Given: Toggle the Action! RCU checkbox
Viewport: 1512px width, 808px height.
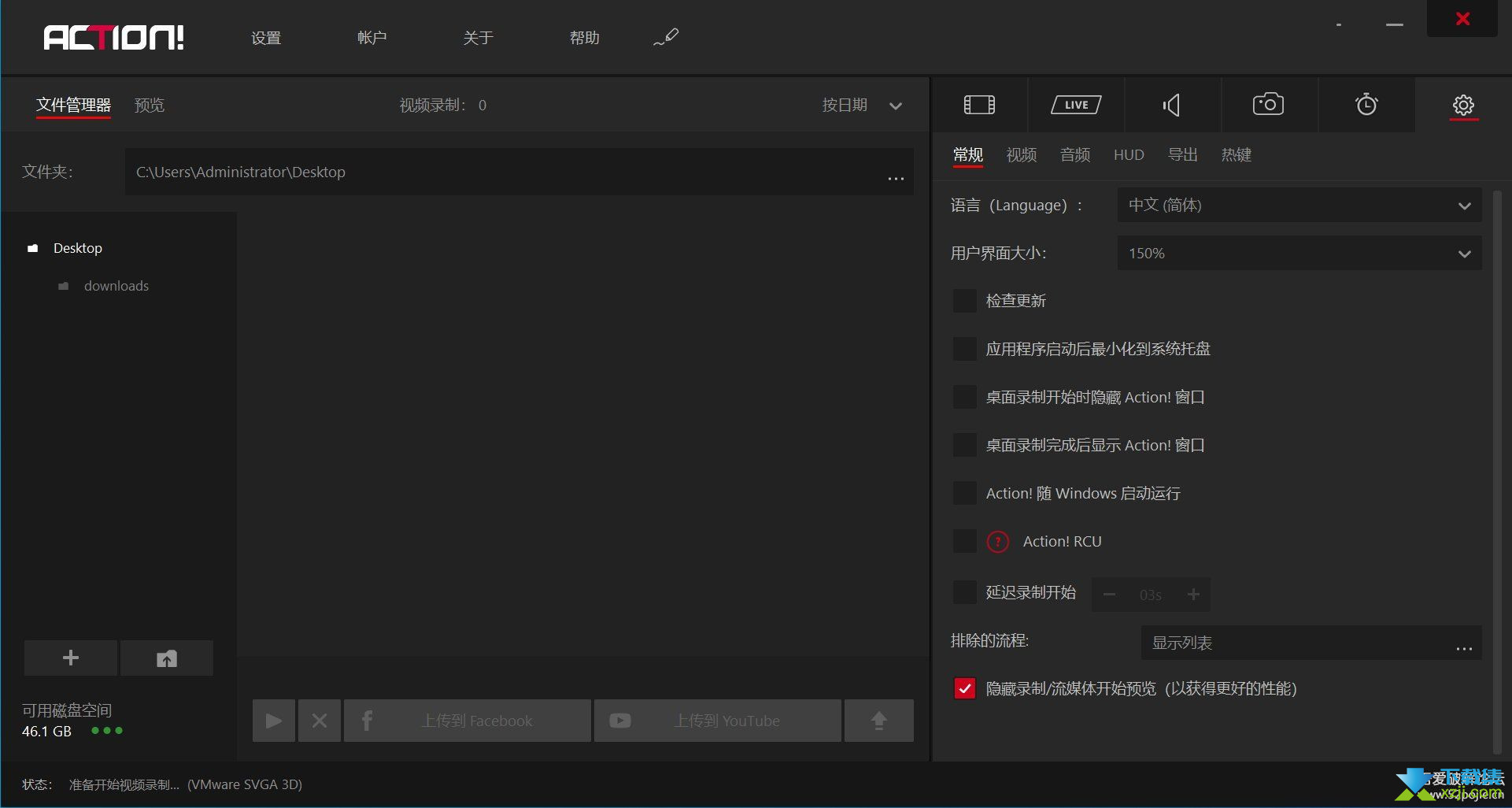Looking at the screenshot, I should pyautogui.click(x=965, y=541).
